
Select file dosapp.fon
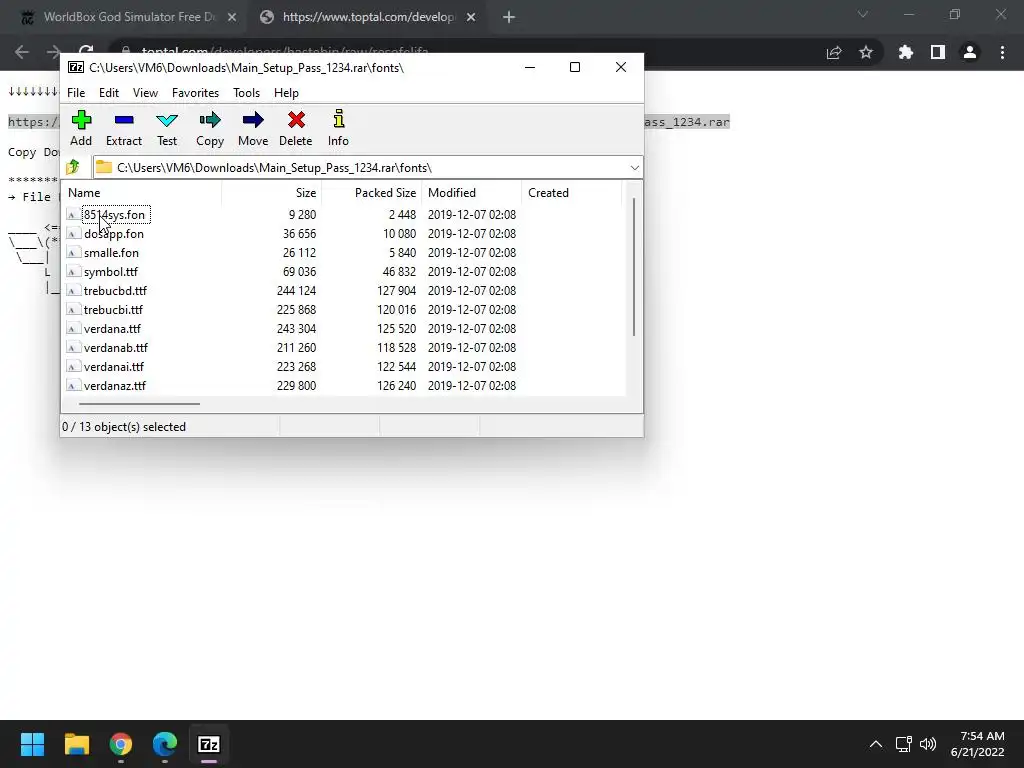click(114, 234)
